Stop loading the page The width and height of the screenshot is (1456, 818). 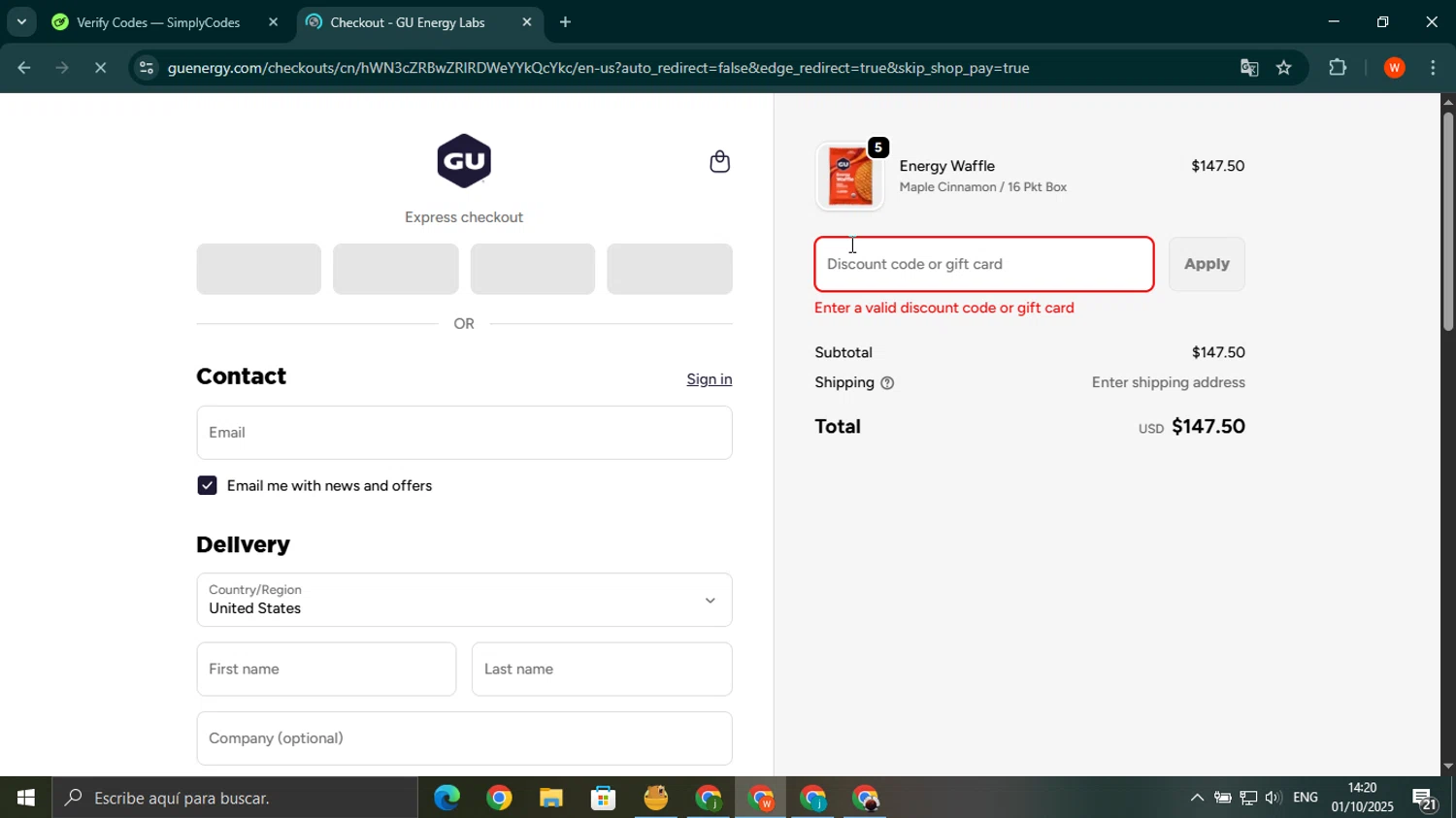click(x=100, y=68)
